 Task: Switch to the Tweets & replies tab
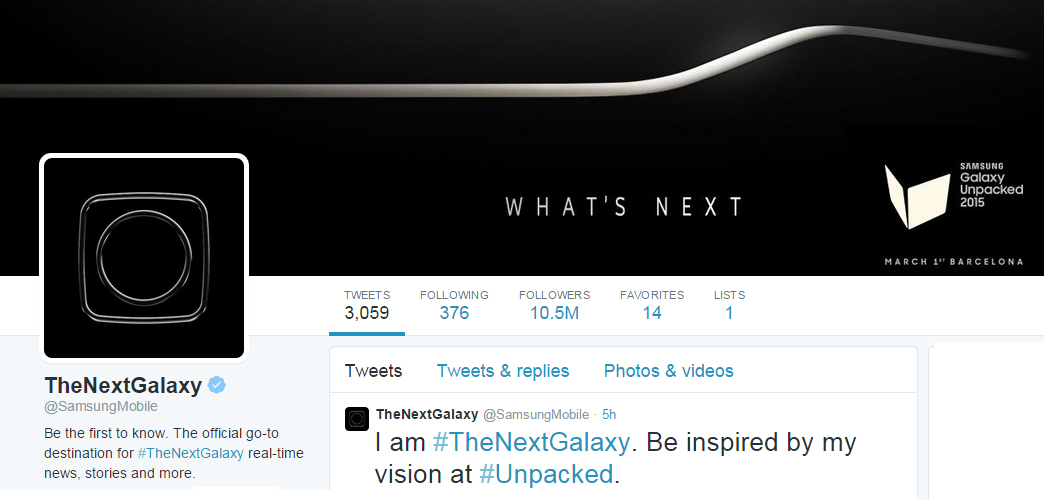click(x=503, y=371)
